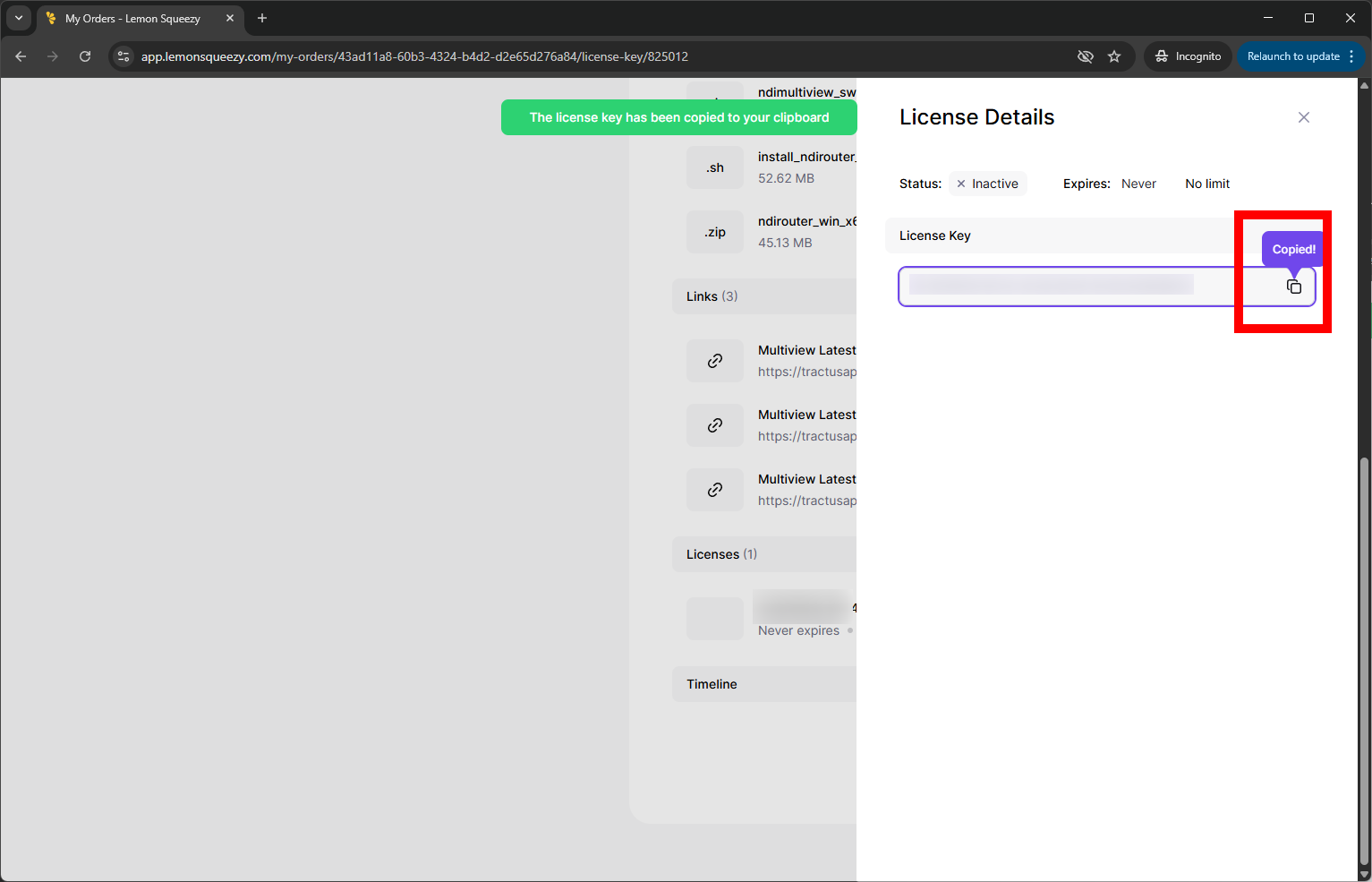
Task: Click Relaunch to update button
Action: click(x=1292, y=56)
